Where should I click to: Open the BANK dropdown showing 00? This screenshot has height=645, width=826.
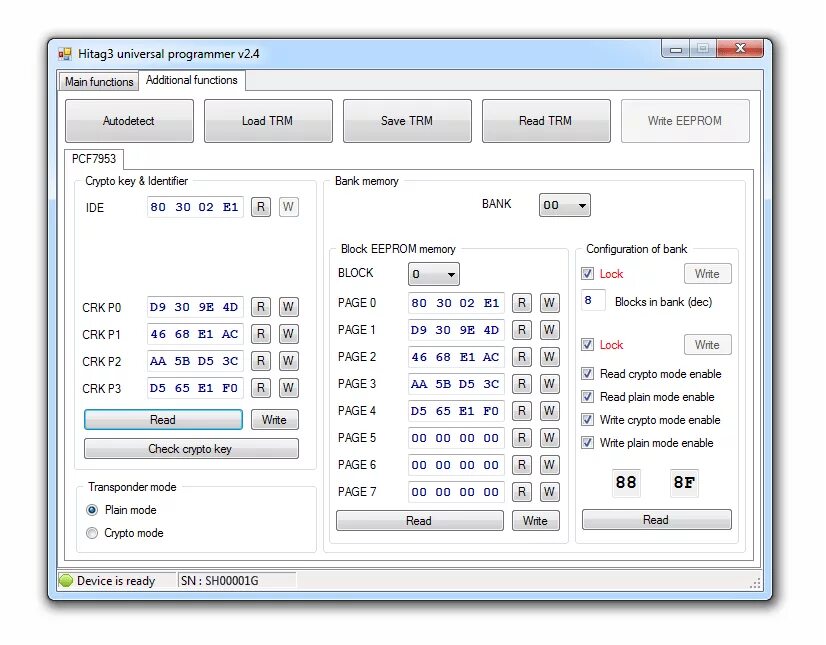564,205
